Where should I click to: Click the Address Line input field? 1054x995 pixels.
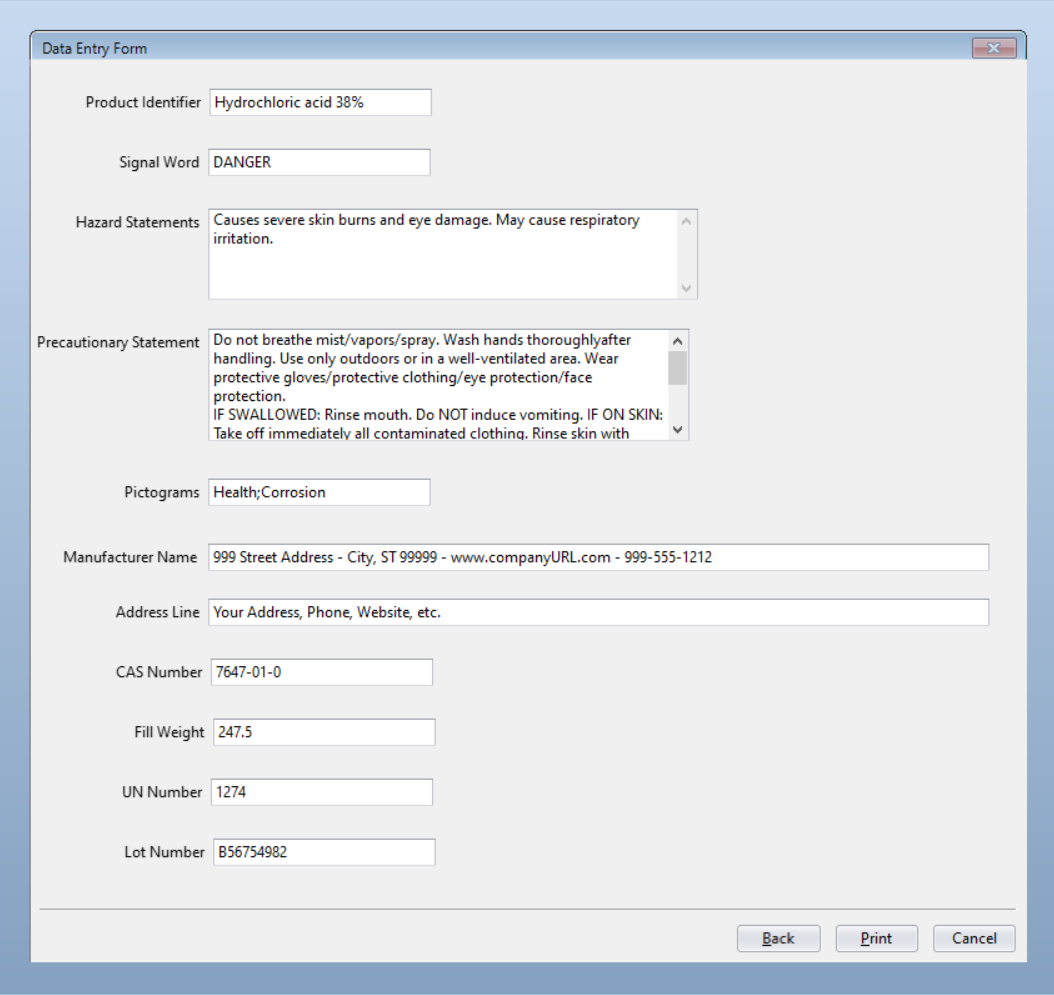[x=598, y=613]
